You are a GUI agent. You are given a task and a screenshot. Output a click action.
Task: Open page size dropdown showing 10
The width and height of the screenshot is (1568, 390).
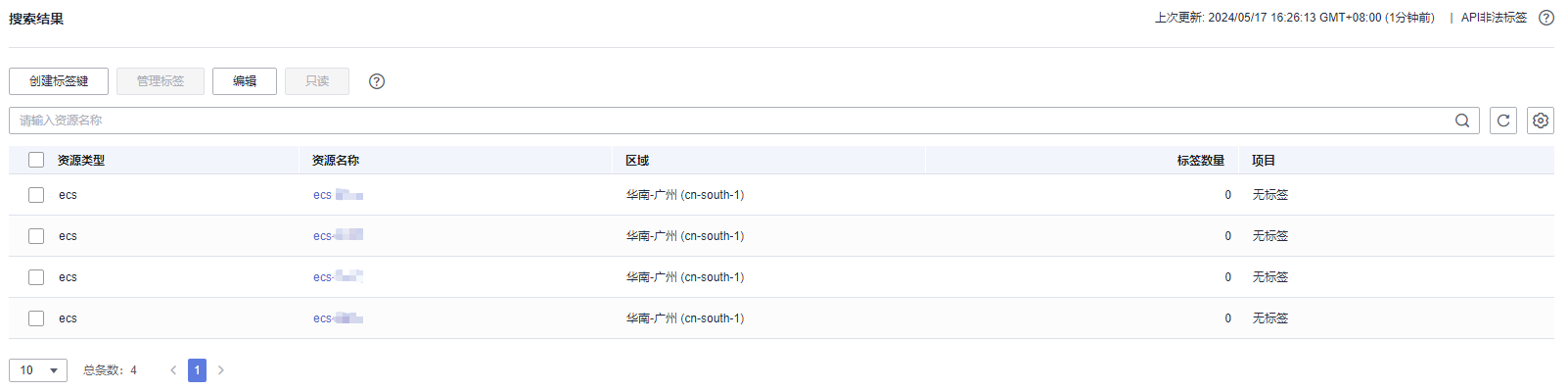click(x=38, y=370)
